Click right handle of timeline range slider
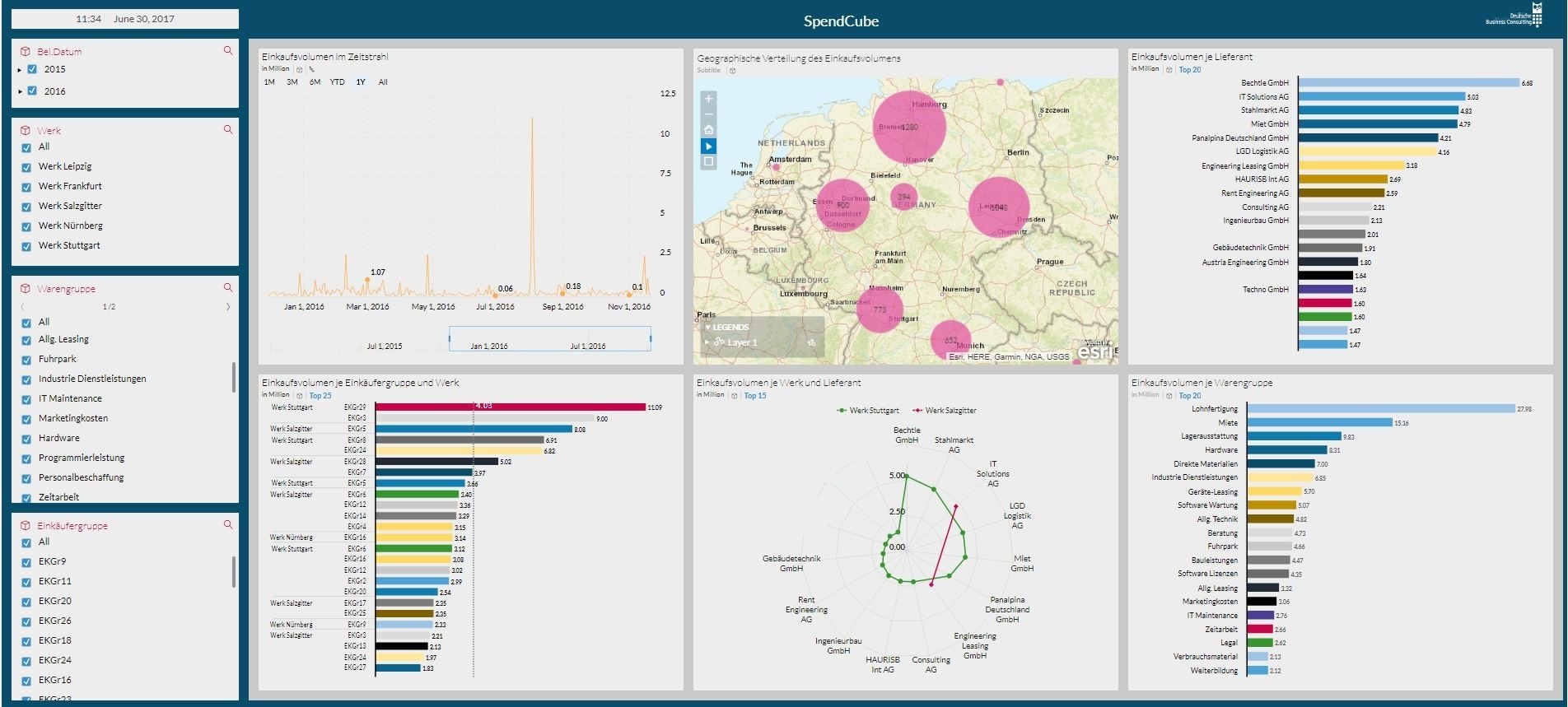Viewport: 1568px width, 707px height. pos(651,337)
